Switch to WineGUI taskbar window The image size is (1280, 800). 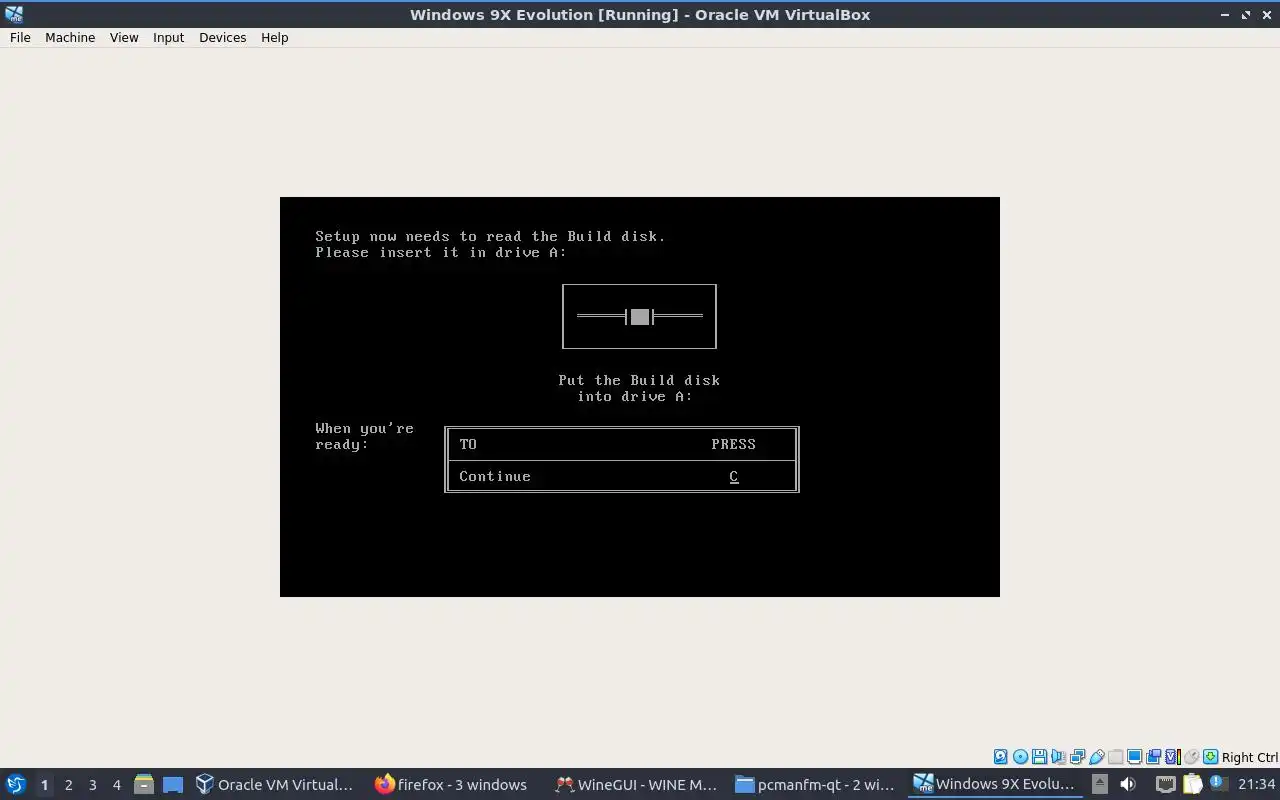[x=636, y=784]
